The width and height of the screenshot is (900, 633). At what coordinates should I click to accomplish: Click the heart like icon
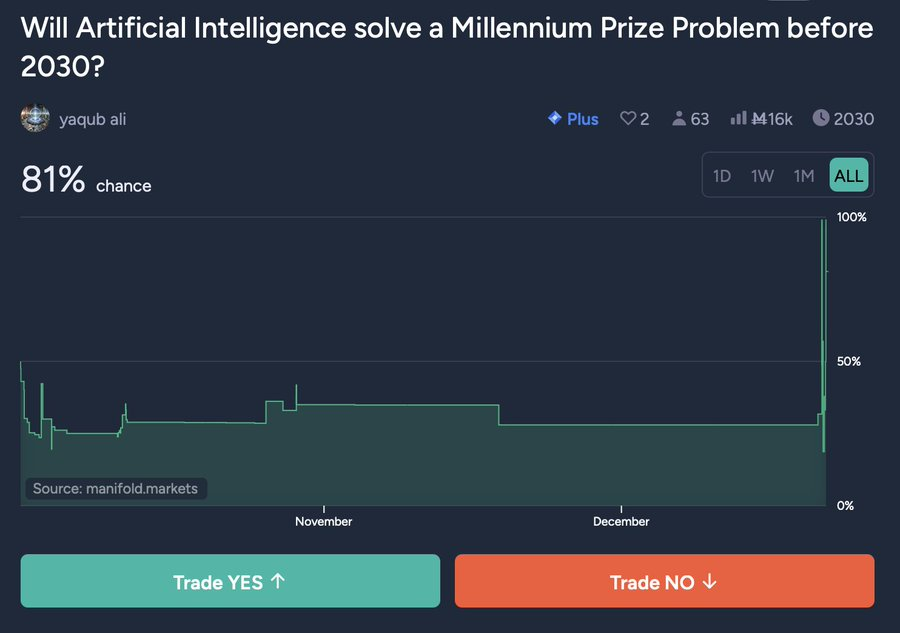pos(628,118)
